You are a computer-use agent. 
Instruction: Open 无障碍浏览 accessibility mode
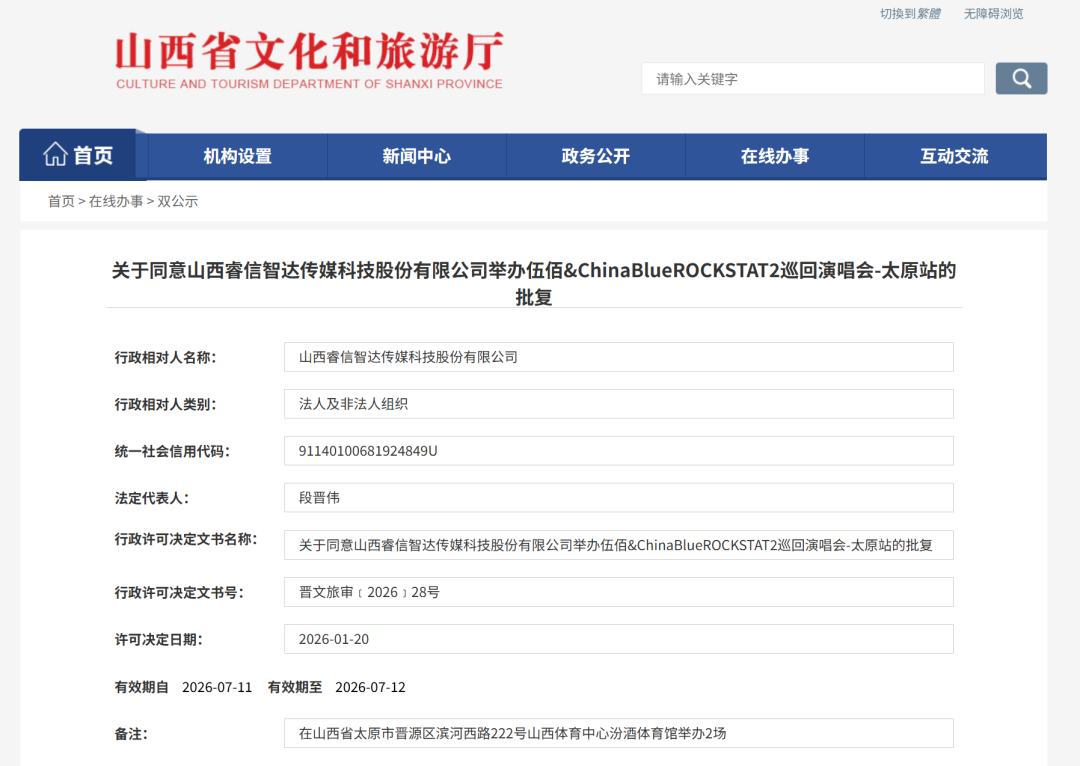(x=993, y=14)
